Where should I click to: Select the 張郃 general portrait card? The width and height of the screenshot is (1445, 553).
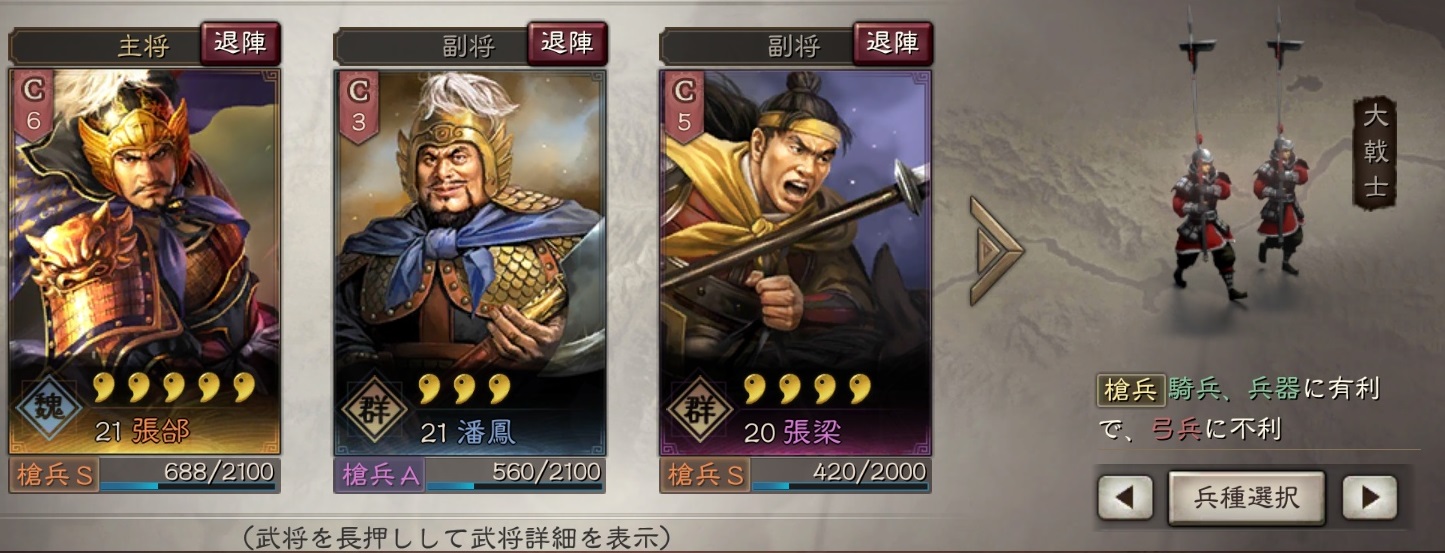tap(145, 262)
